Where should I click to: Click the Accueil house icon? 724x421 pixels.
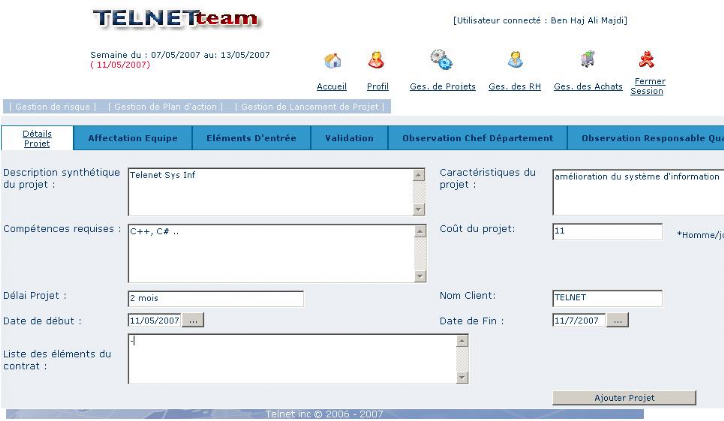(332, 60)
